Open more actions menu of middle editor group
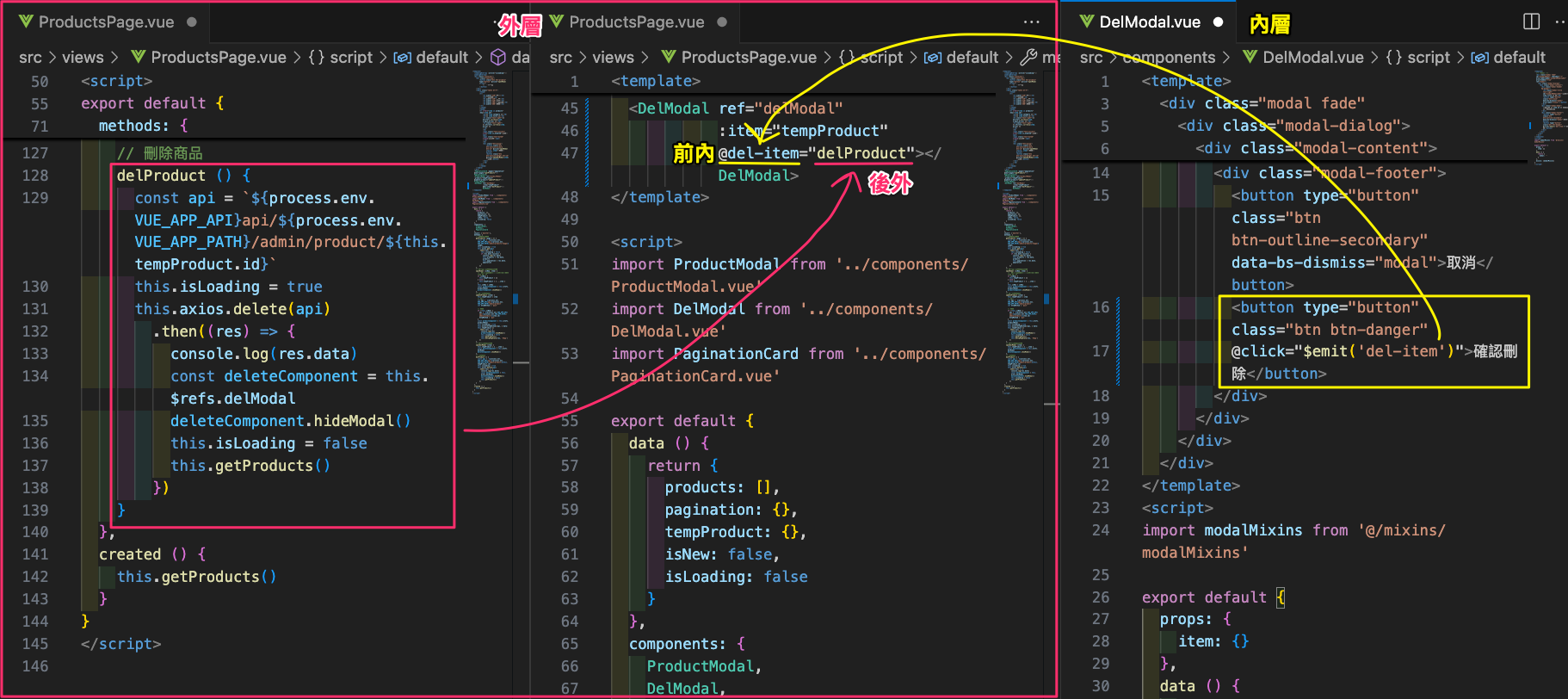Screen dimensions: 1568x699 pyautogui.click(x=1031, y=22)
